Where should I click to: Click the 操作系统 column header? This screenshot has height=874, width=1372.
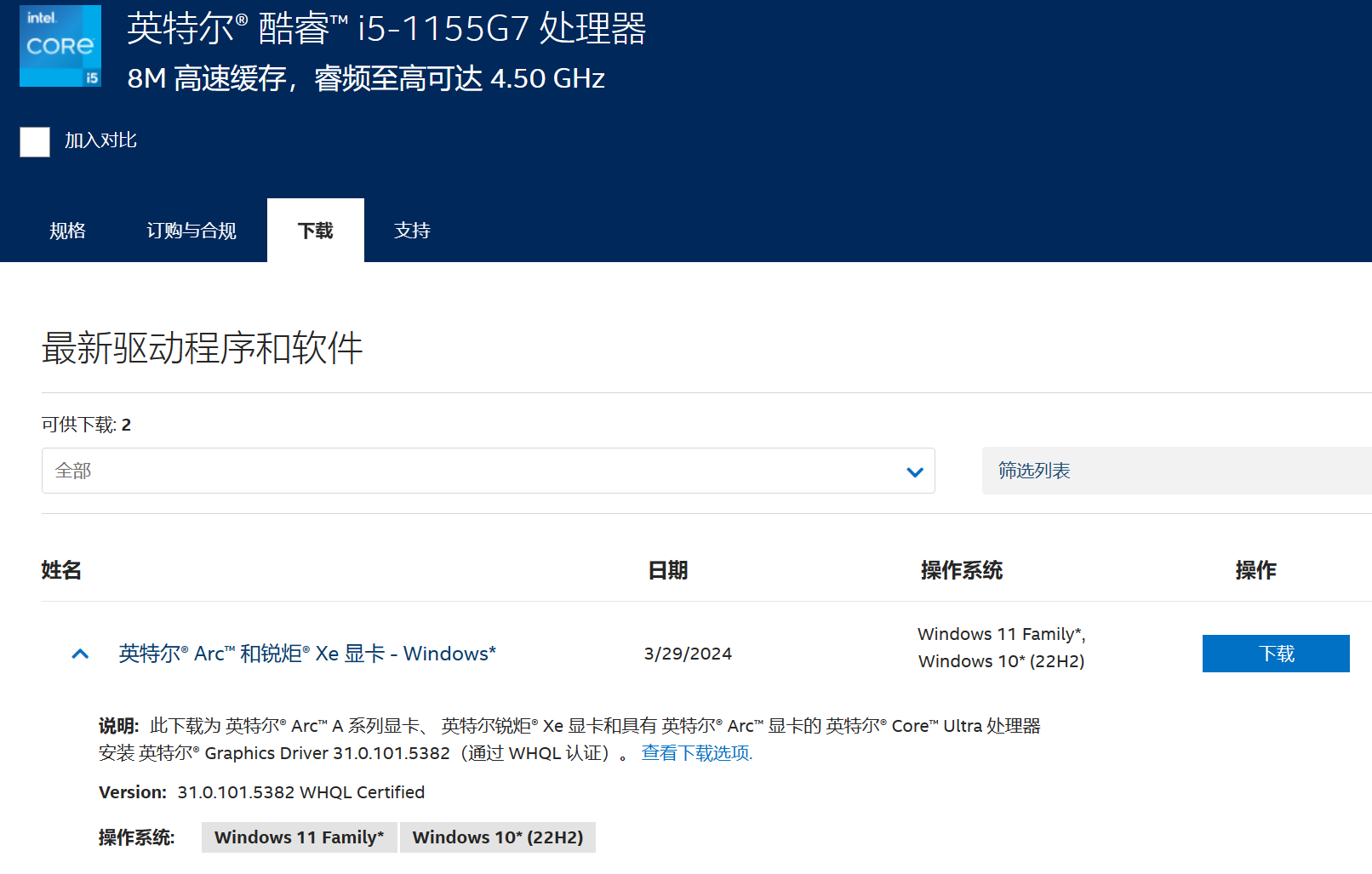tap(962, 570)
